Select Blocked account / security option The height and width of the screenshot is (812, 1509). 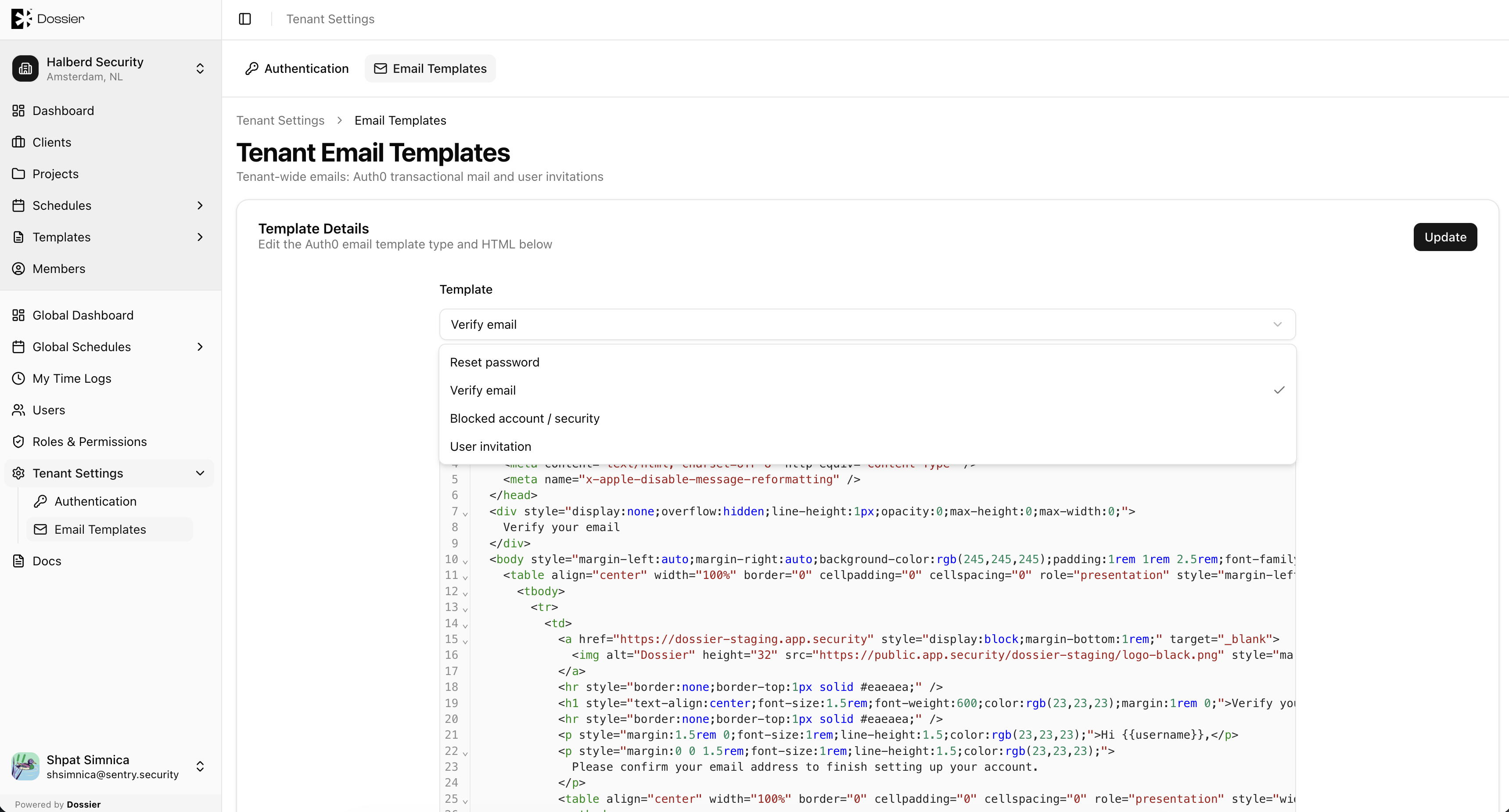[867, 418]
